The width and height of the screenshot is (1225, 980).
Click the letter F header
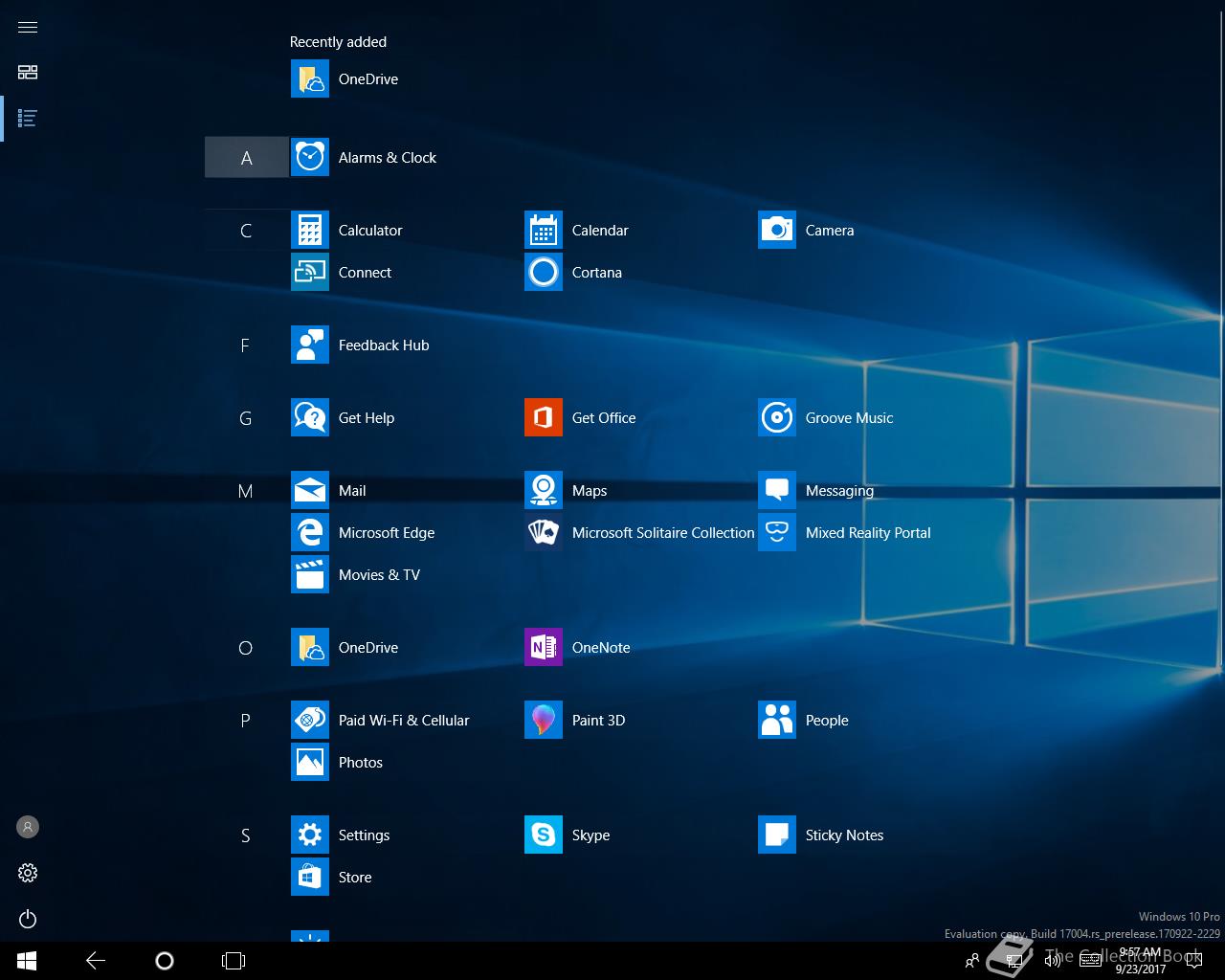pos(246,345)
